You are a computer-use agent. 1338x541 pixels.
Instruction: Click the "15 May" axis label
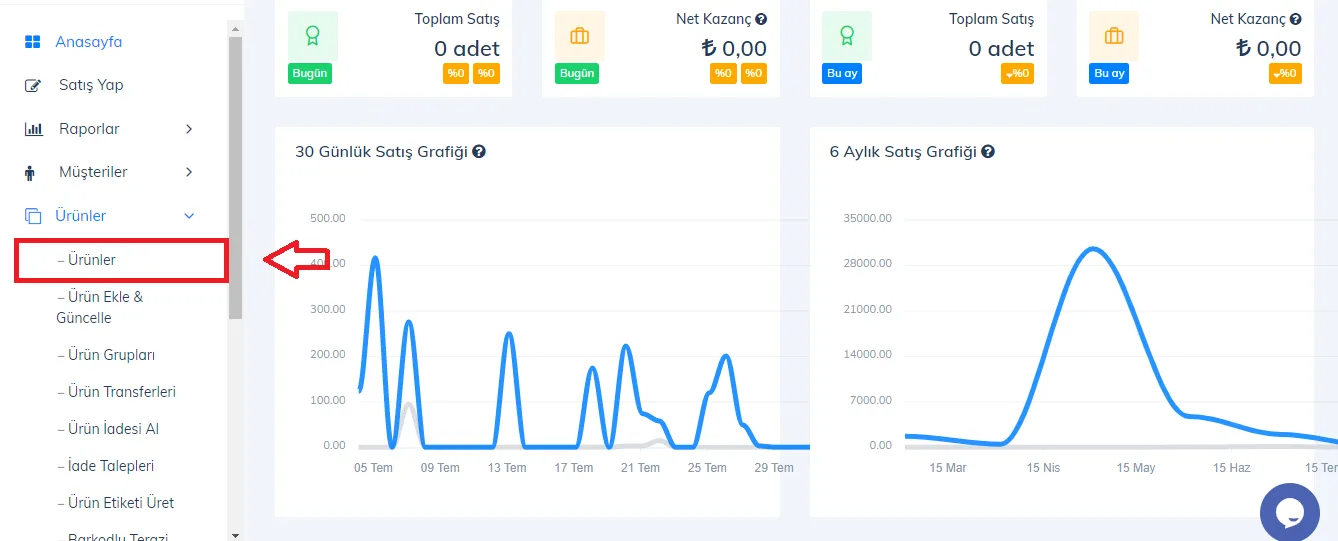coord(1136,468)
